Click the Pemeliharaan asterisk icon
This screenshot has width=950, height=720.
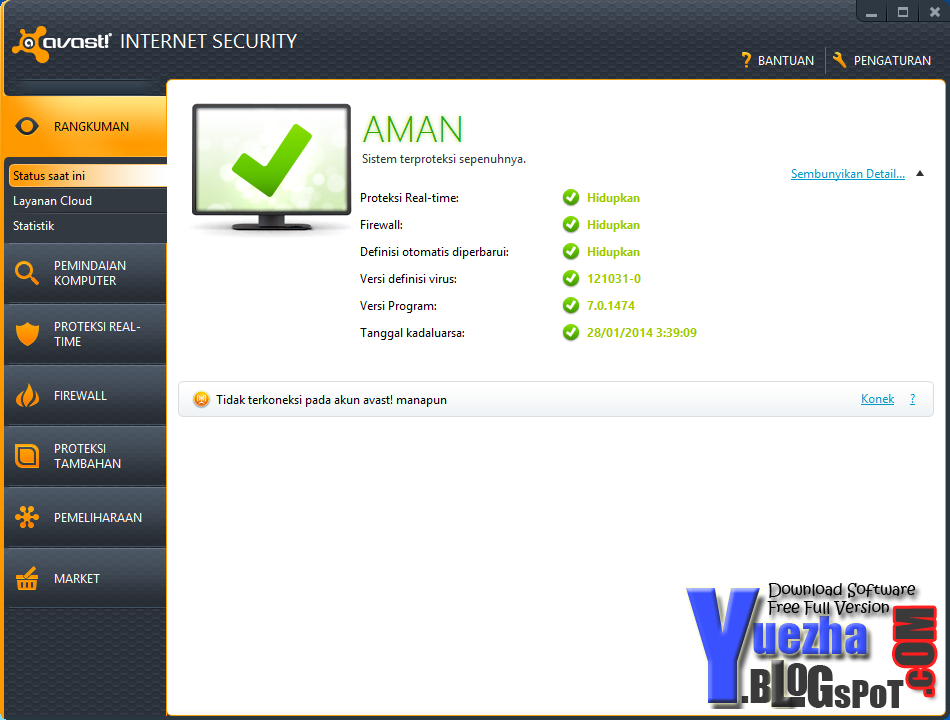[27, 518]
